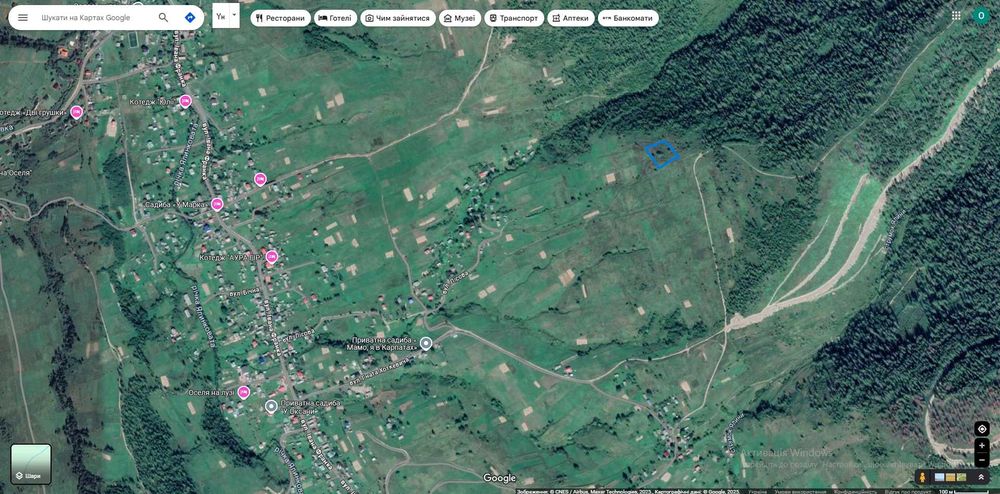Image resolution: width=1000 pixels, height=494 pixels.
Task: Zoom out with the minus button
Action: 982,460
